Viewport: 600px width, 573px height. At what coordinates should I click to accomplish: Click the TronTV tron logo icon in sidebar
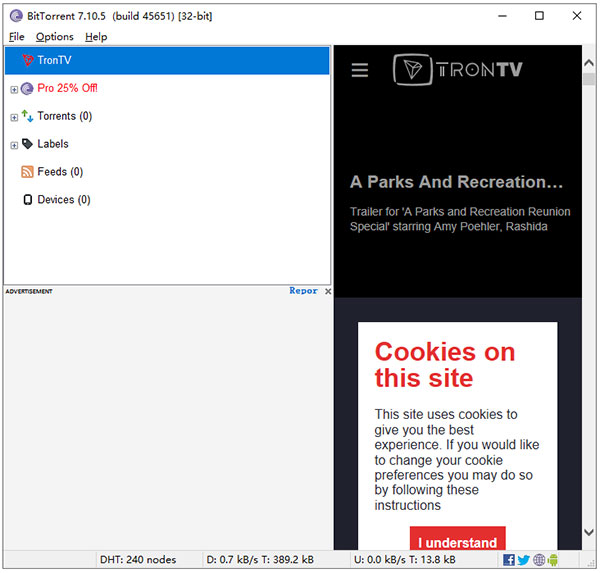click(28, 60)
